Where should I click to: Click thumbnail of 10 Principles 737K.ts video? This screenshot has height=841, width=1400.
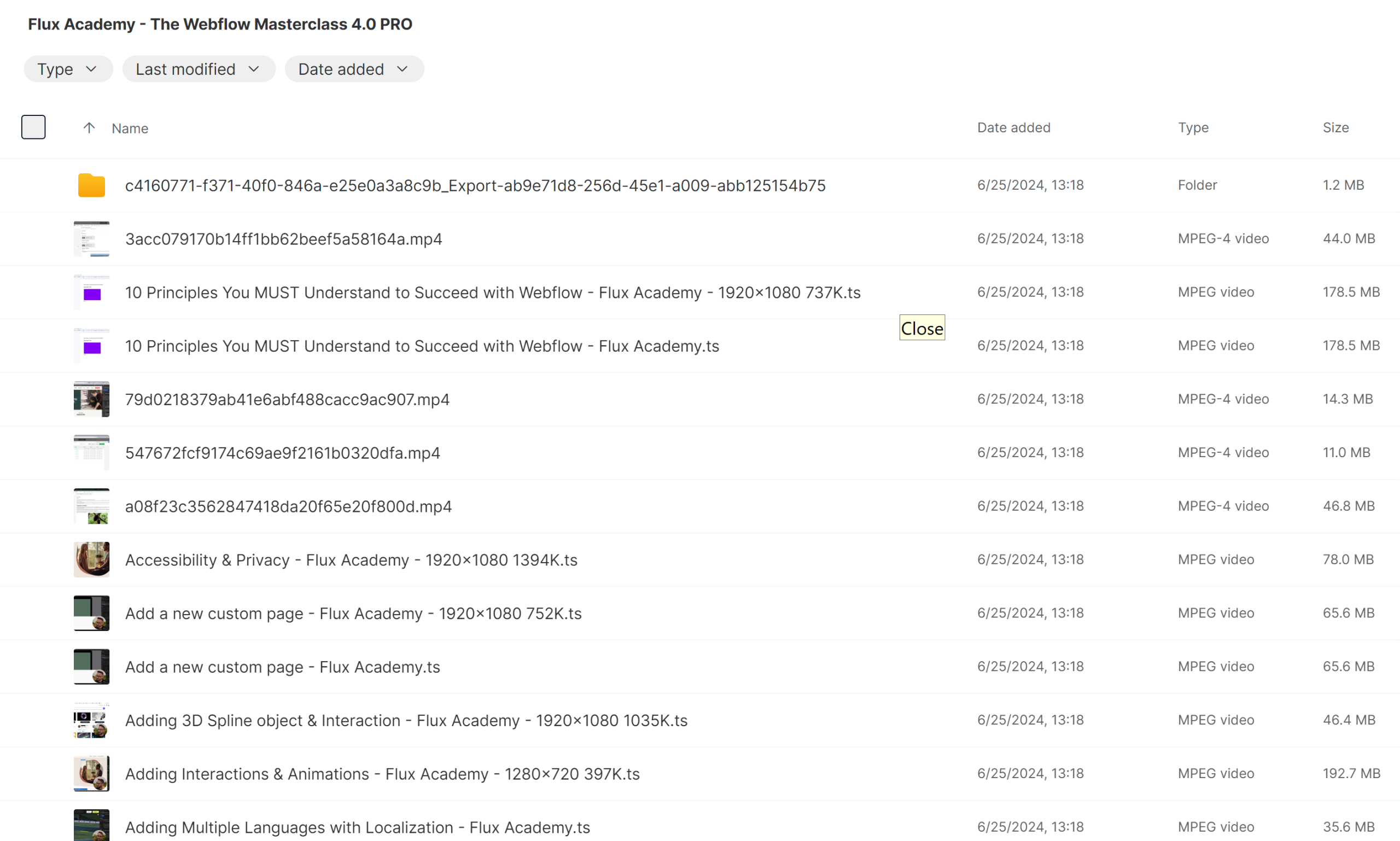[91, 293]
